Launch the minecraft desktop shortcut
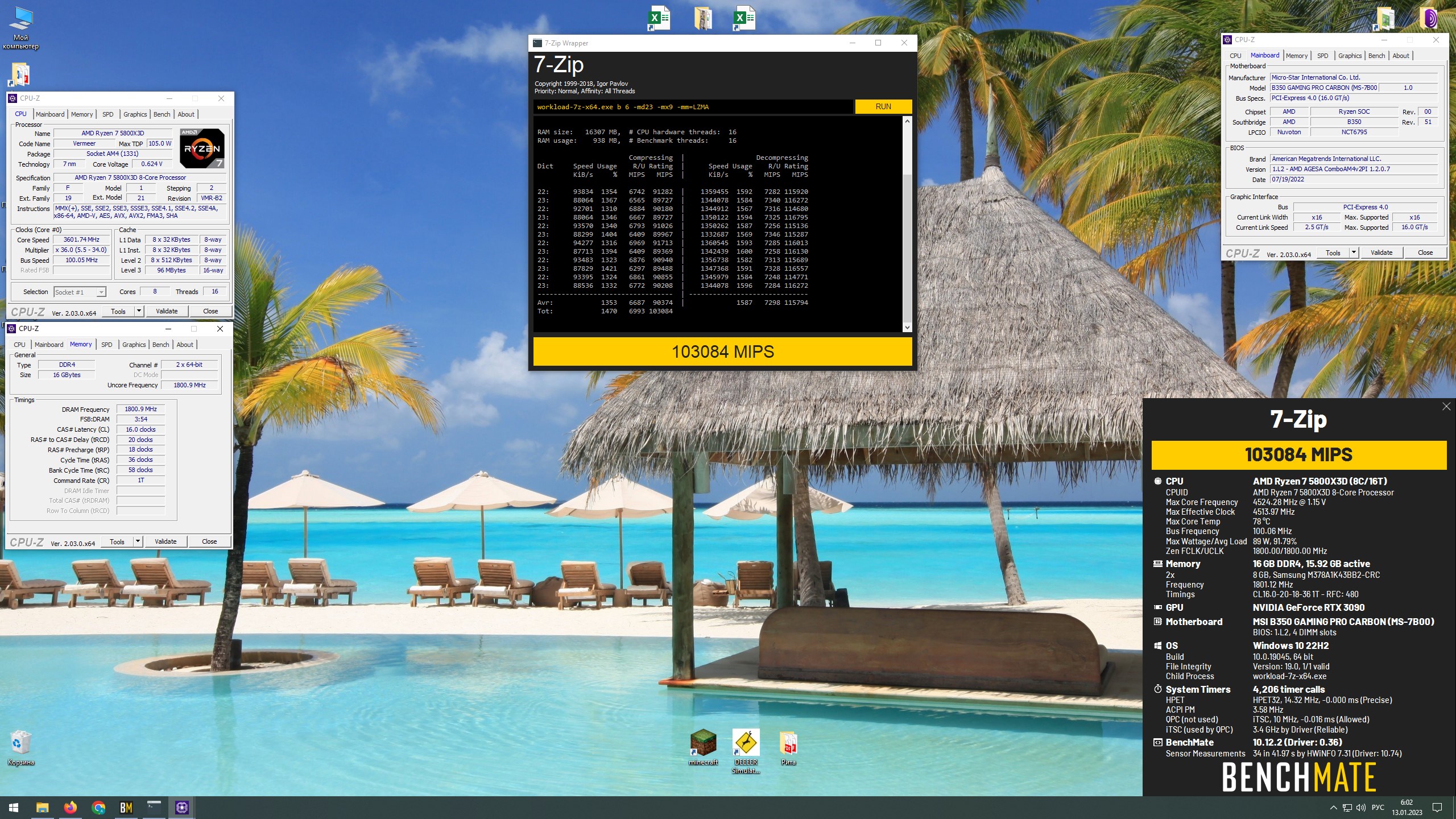 pyautogui.click(x=703, y=747)
